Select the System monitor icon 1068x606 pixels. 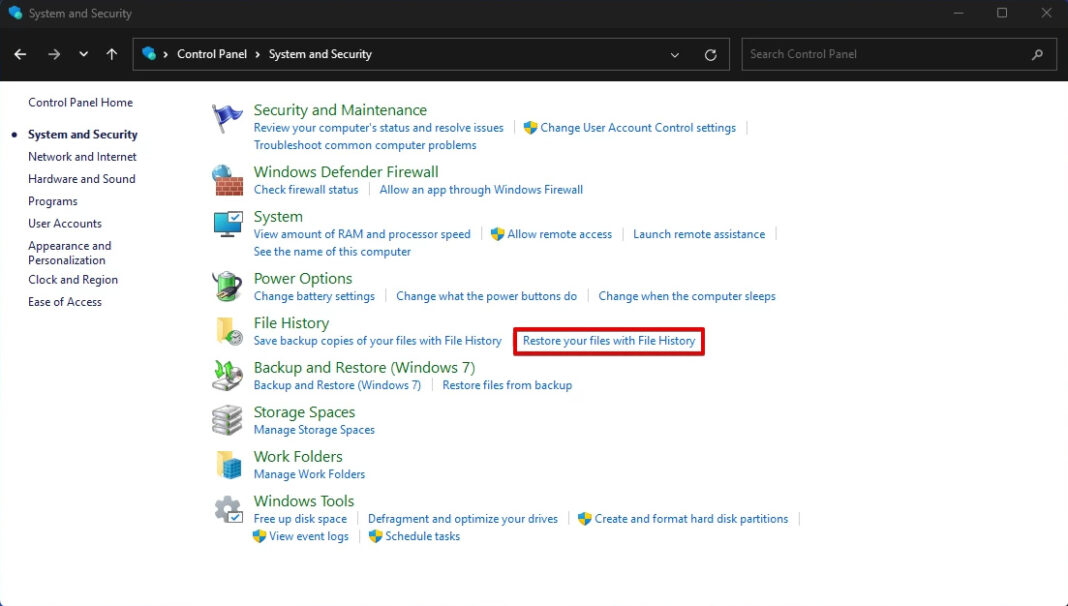226,224
